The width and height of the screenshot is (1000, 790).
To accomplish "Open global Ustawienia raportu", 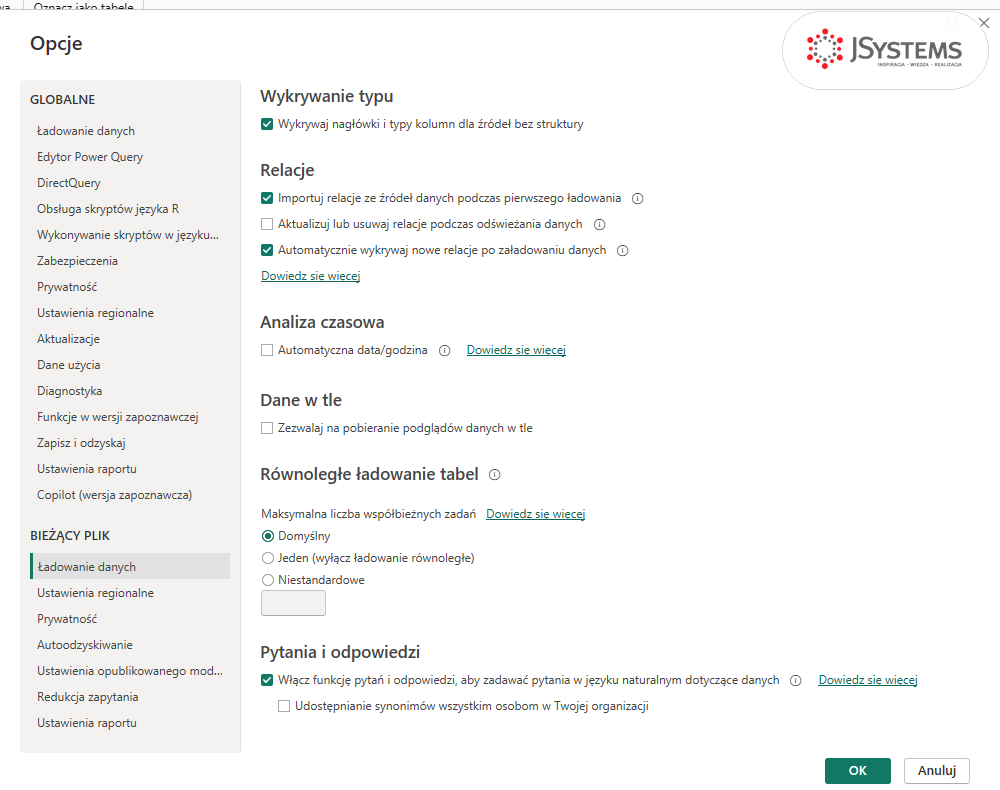I will click(130, 469).
